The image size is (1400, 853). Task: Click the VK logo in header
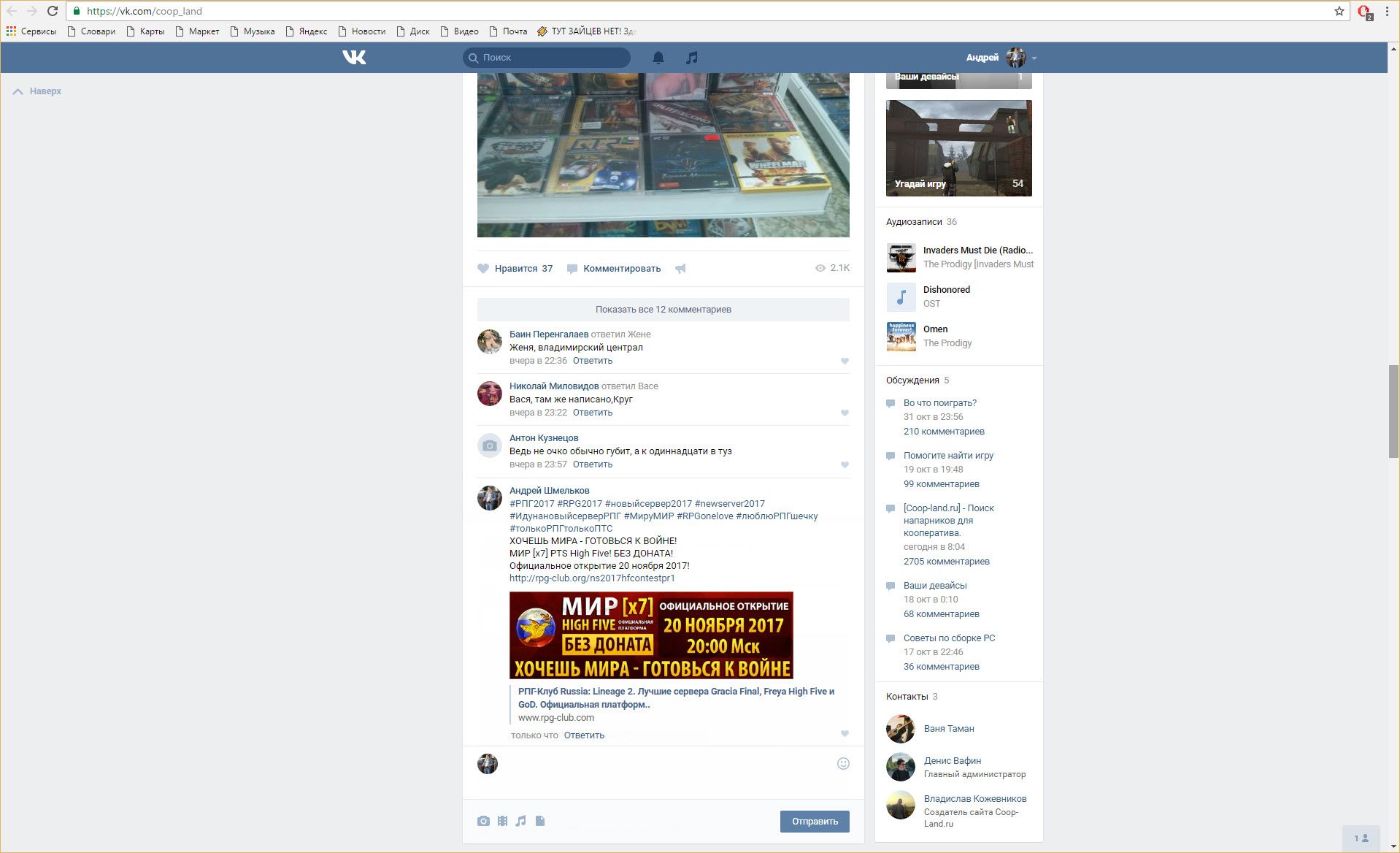(354, 57)
